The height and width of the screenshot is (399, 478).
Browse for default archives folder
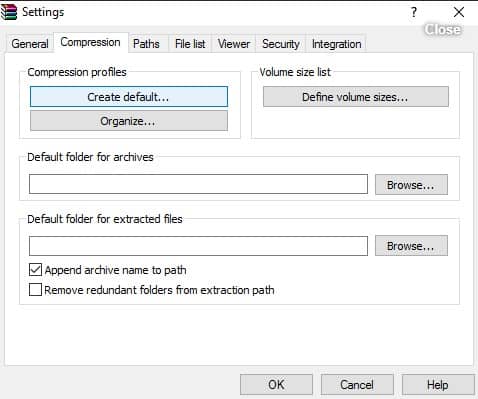411,184
